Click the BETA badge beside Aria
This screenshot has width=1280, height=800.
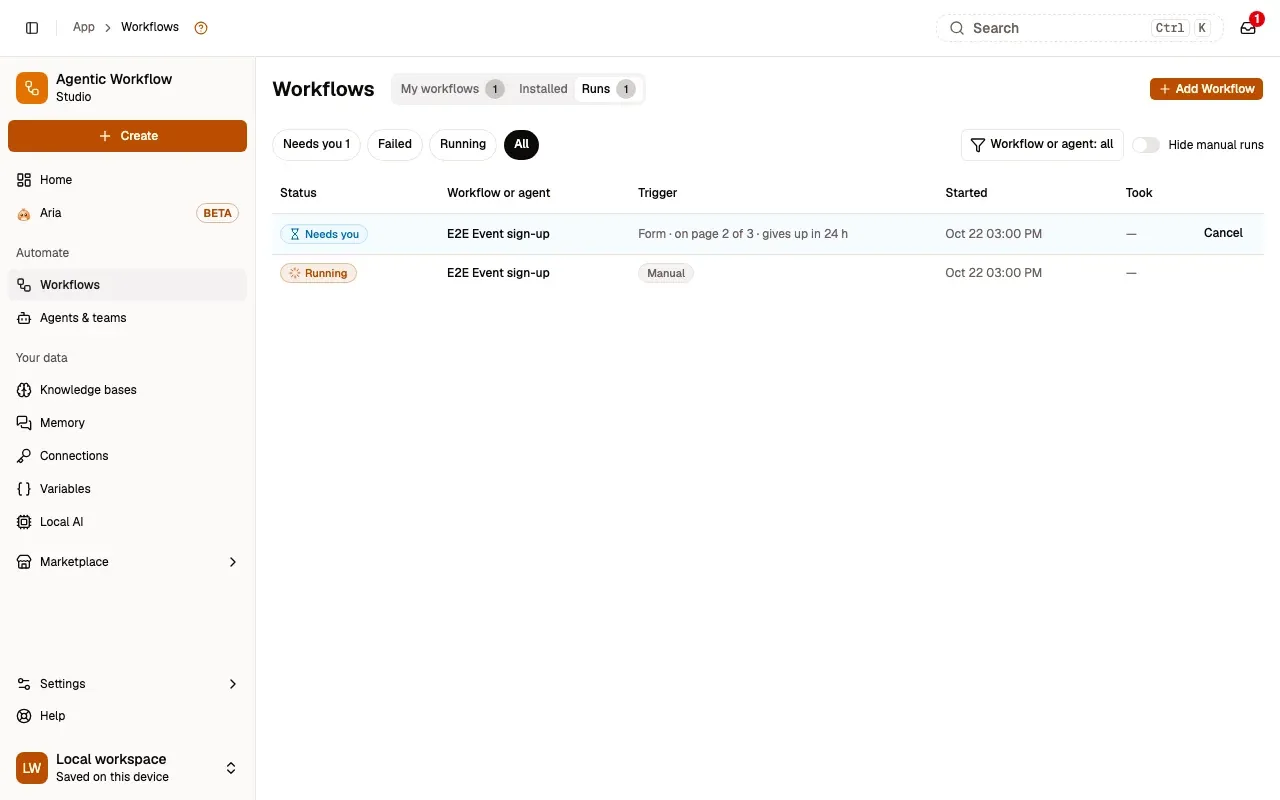click(217, 213)
